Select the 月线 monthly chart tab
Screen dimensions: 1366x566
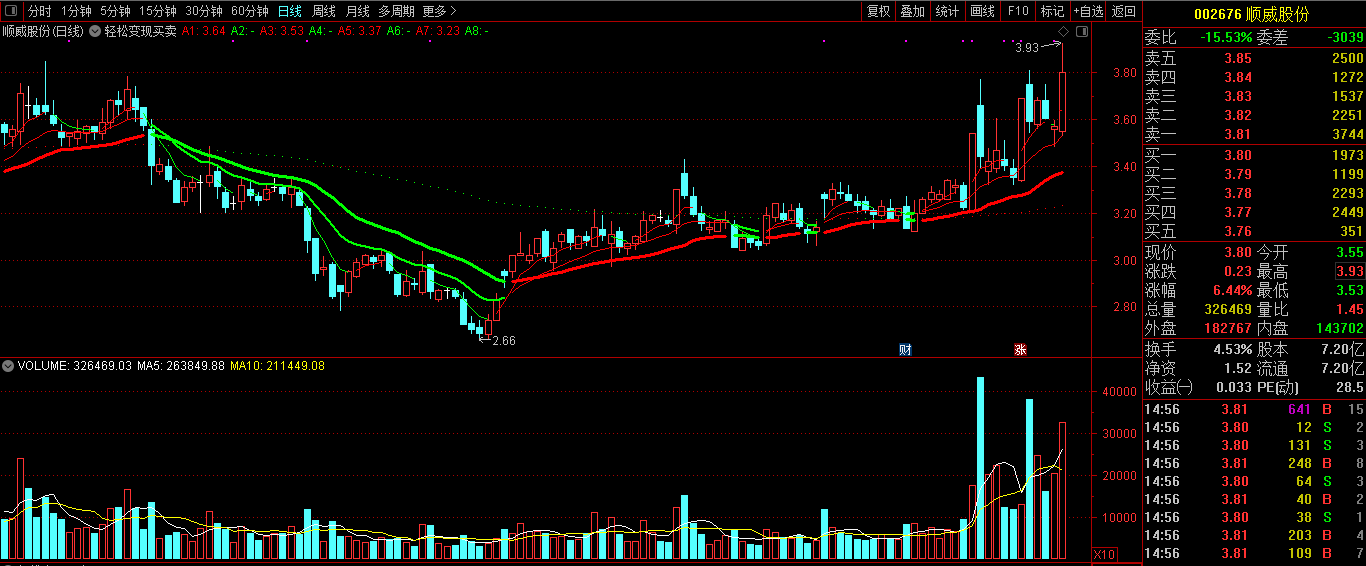pyautogui.click(x=357, y=11)
